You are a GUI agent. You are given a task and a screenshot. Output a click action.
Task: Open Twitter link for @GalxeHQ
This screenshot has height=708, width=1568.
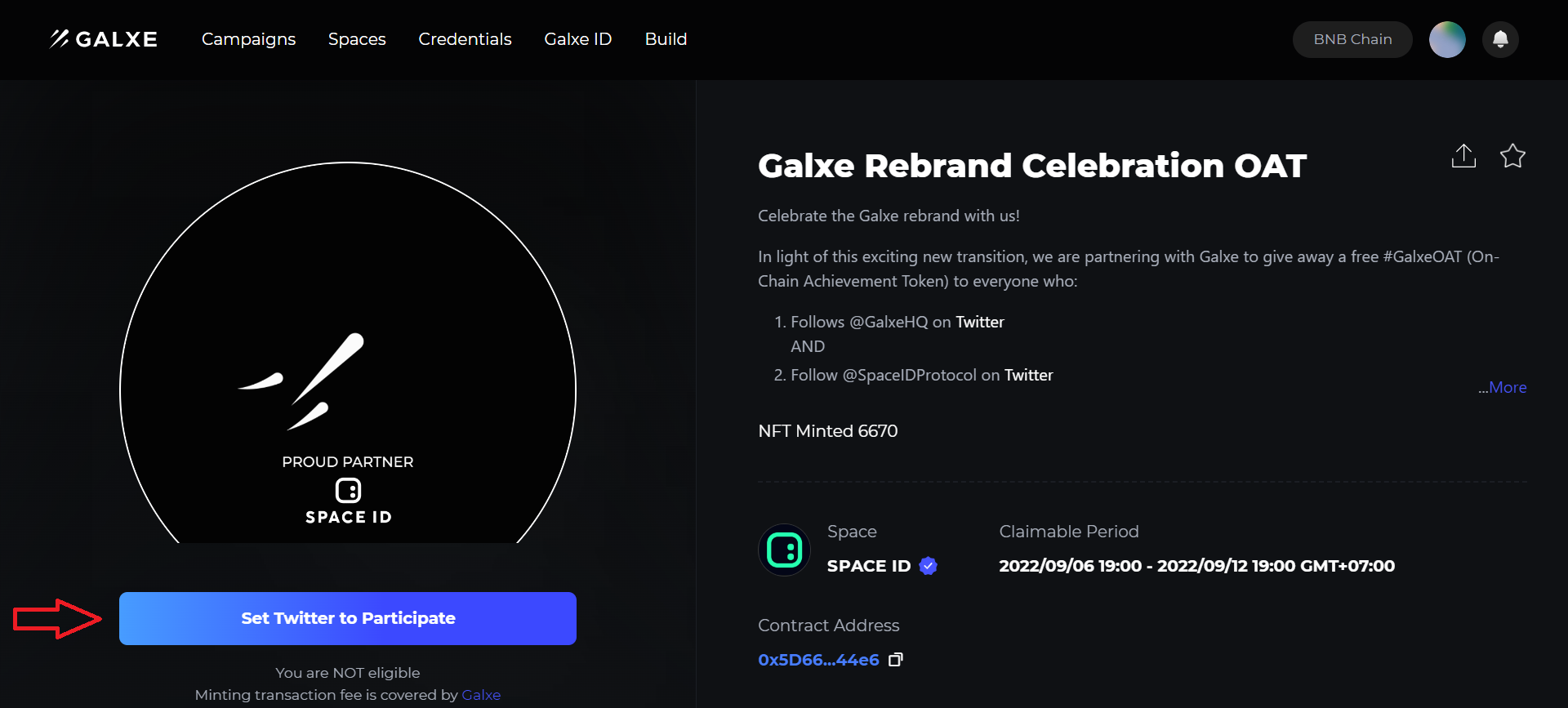pyautogui.click(x=980, y=322)
